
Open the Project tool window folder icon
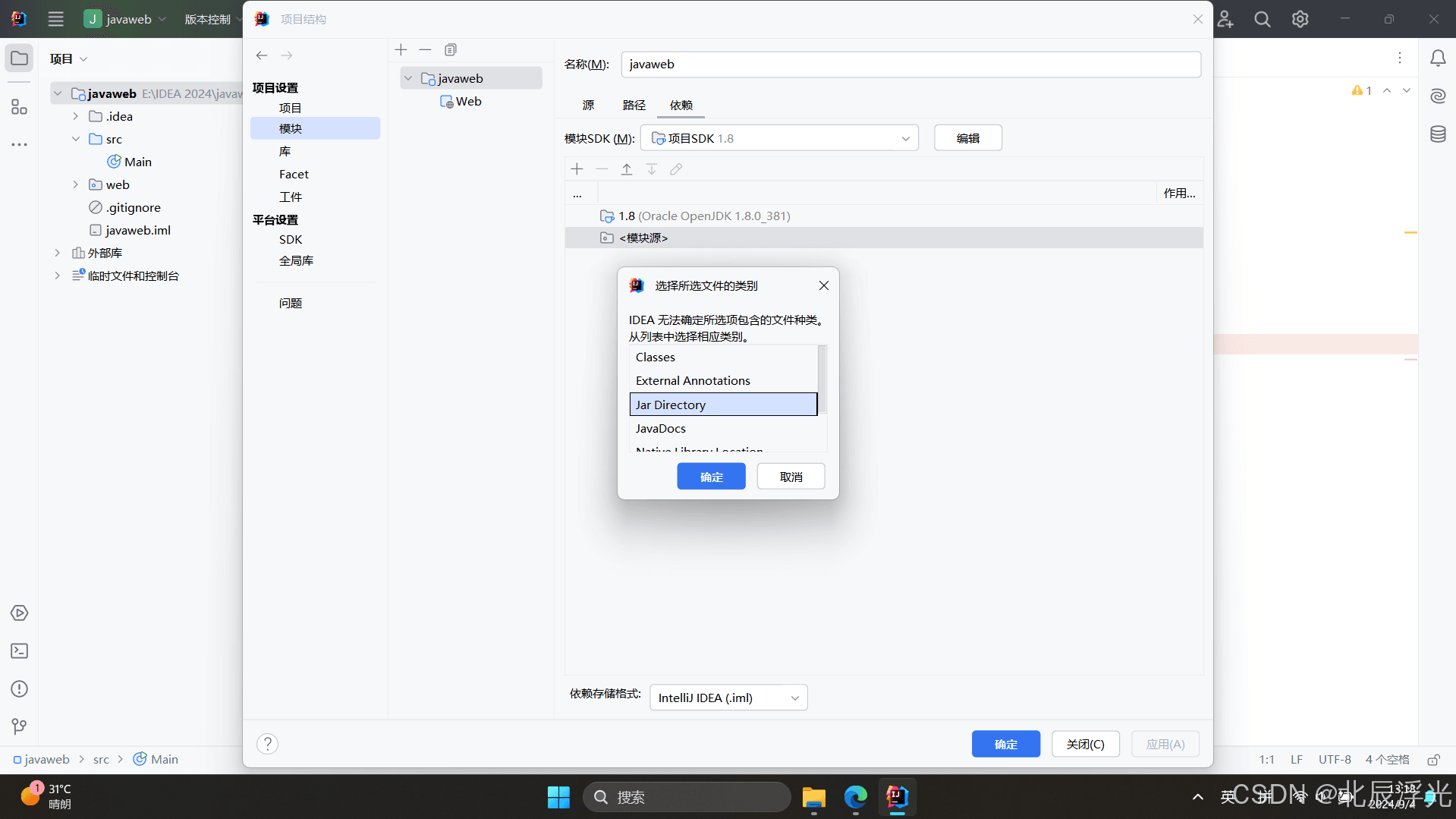point(19,58)
